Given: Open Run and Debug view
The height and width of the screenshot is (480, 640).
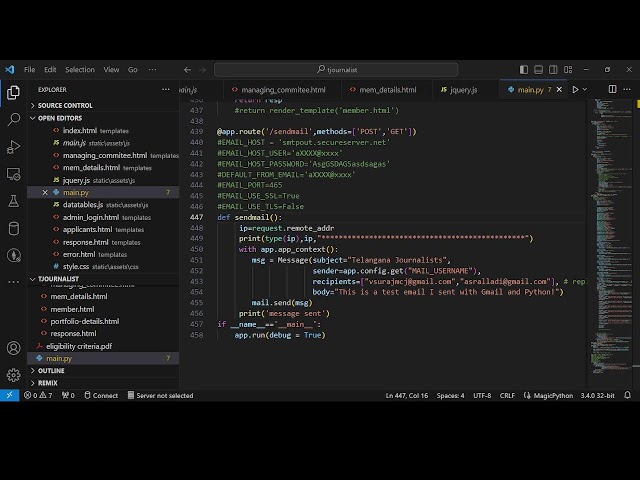Looking at the screenshot, I should pos(13,147).
